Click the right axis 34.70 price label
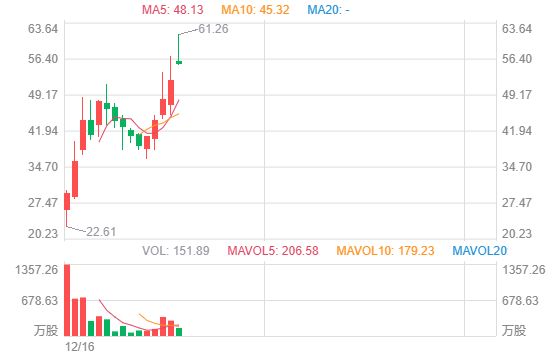 [517, 167]
